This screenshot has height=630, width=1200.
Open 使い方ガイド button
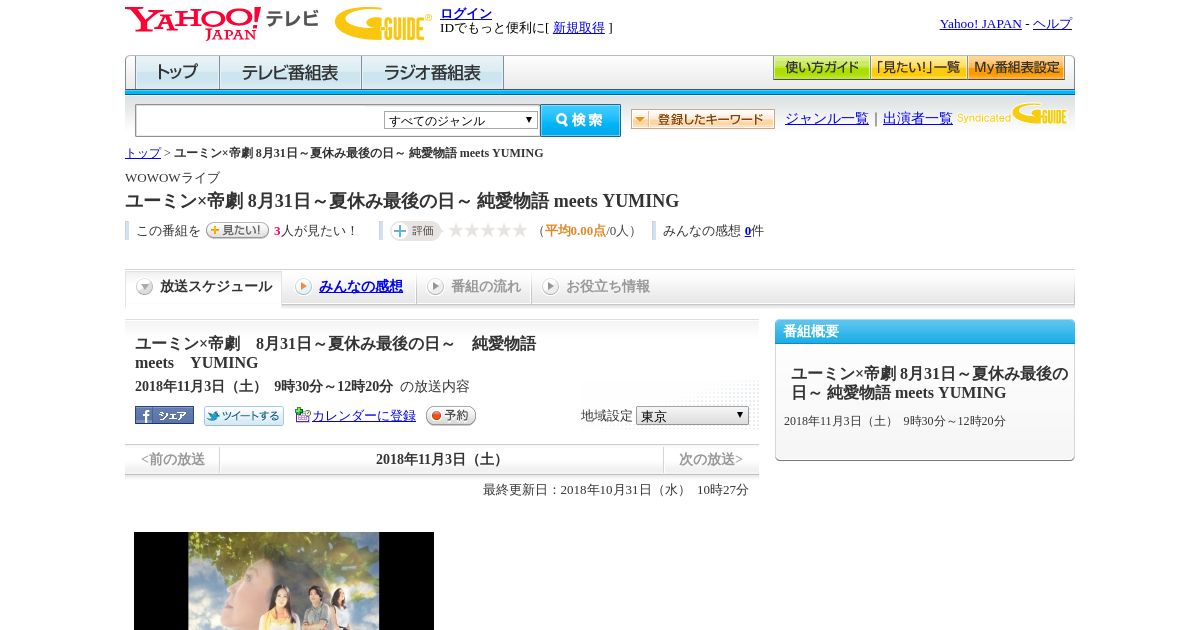pos(821,68)
